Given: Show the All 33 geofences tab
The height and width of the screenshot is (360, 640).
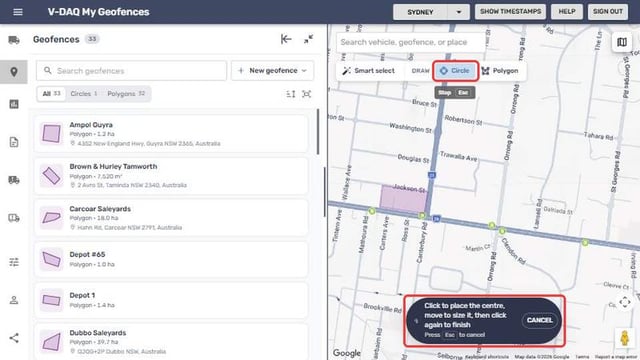Looking at the screenshot, I should [x=51, y=94].
